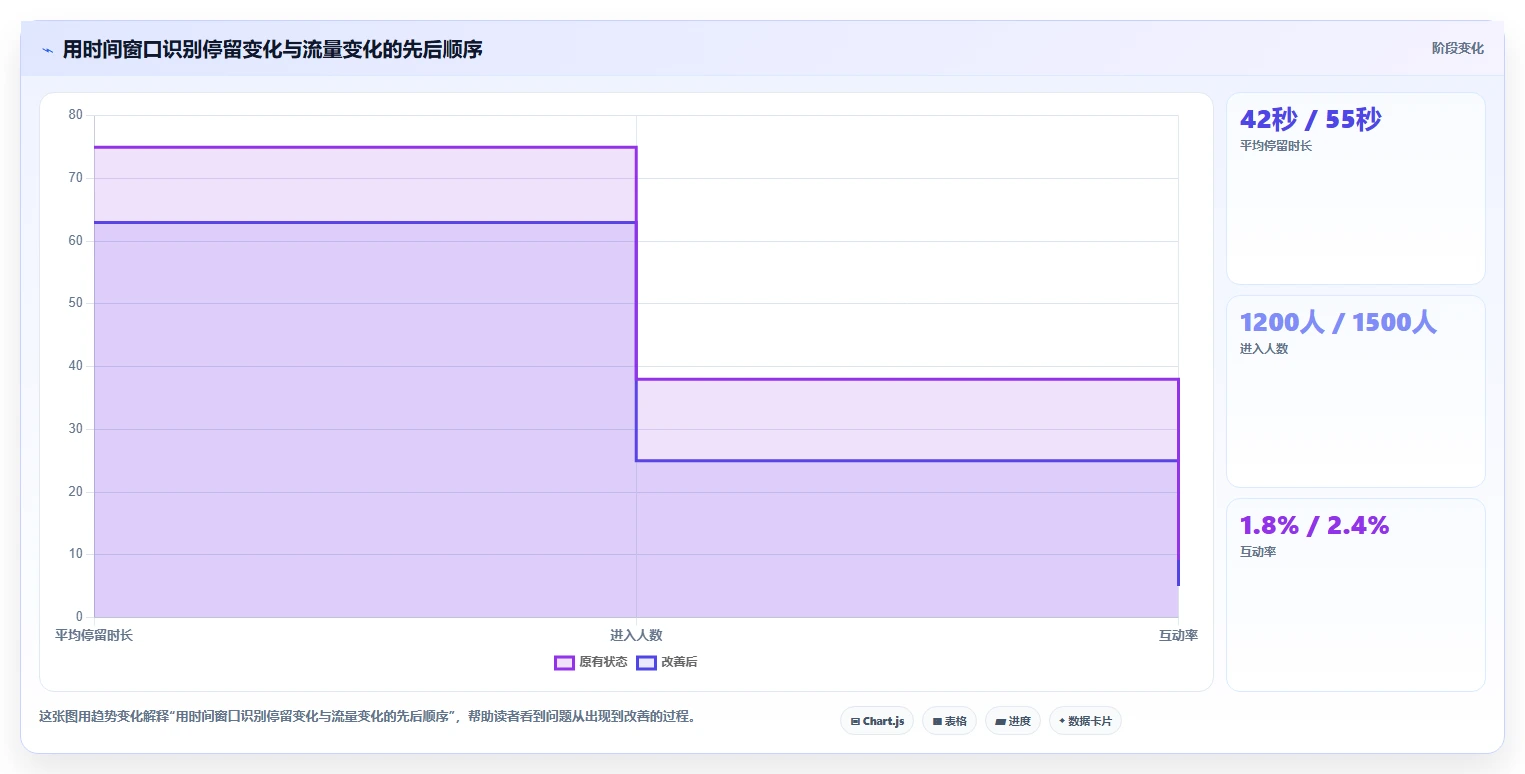Screen dimensions: 1525x774
Task: Click the 互动率 card caption
Action: (x=1257, y=552)
